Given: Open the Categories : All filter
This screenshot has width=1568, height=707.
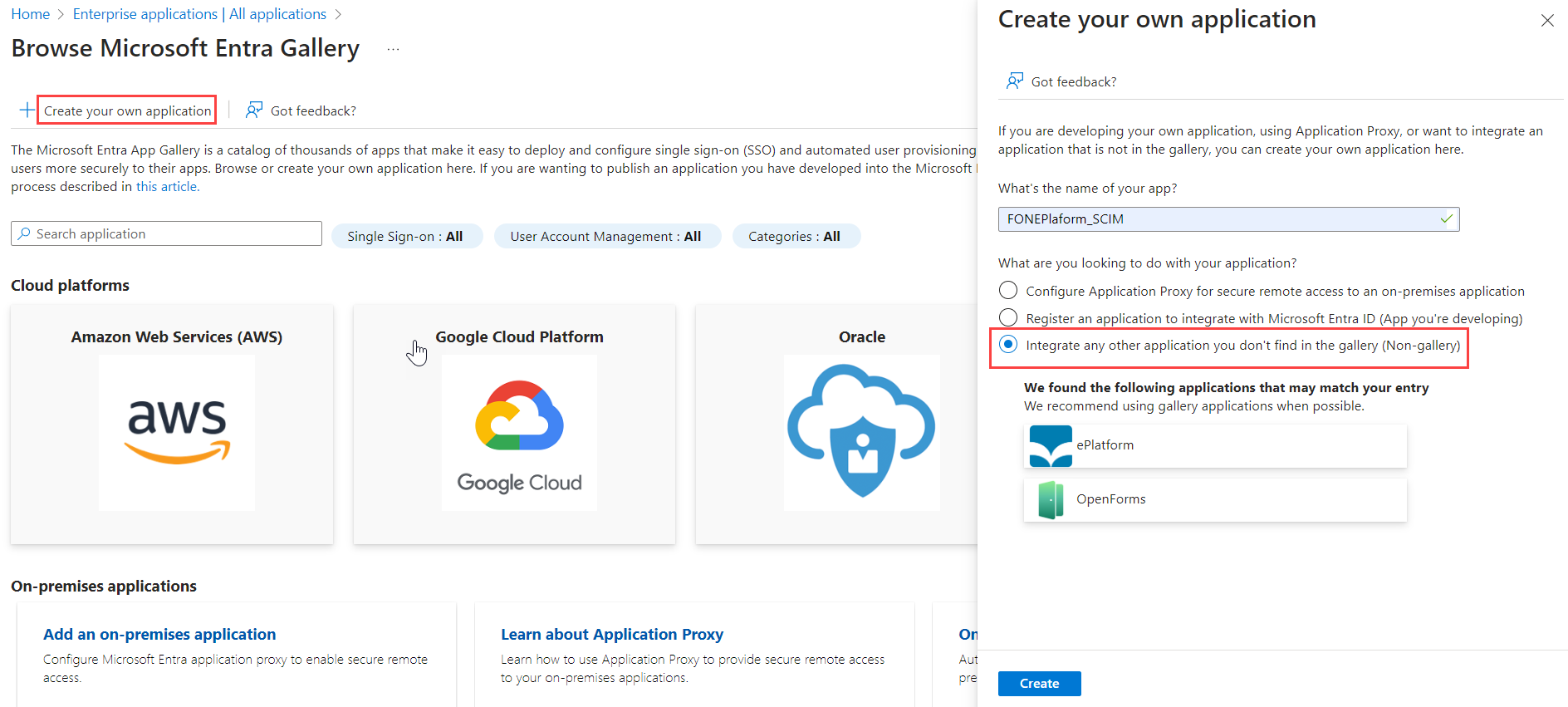Looking at the screenshot, I should (x=796, y=236).
